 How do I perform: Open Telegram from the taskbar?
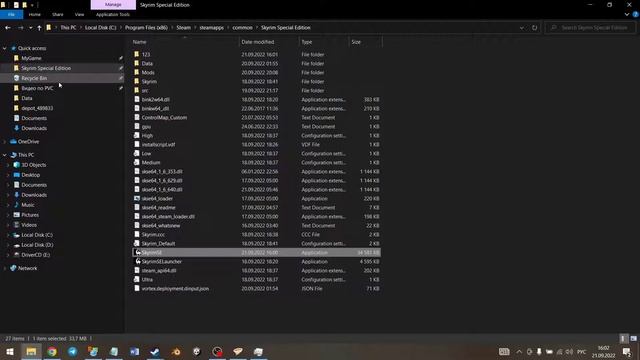(x=73, y=351)
